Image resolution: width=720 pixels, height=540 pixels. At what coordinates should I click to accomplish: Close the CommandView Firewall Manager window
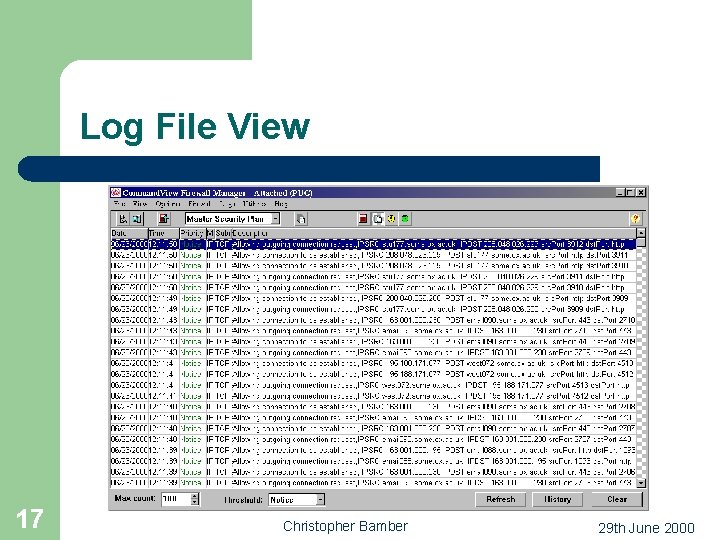[x=641, y=193]
